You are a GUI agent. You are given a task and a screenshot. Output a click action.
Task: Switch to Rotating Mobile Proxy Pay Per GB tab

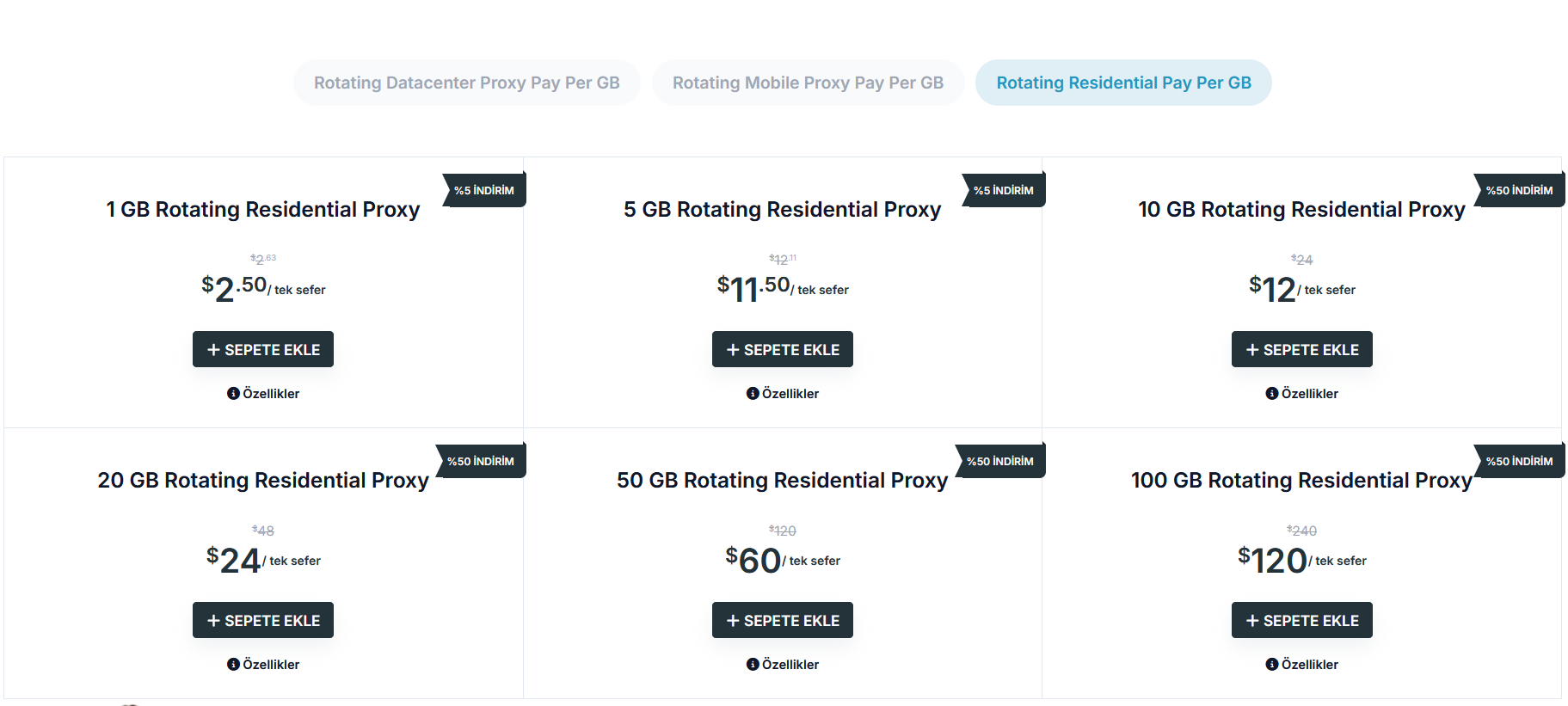coord(808,83)
